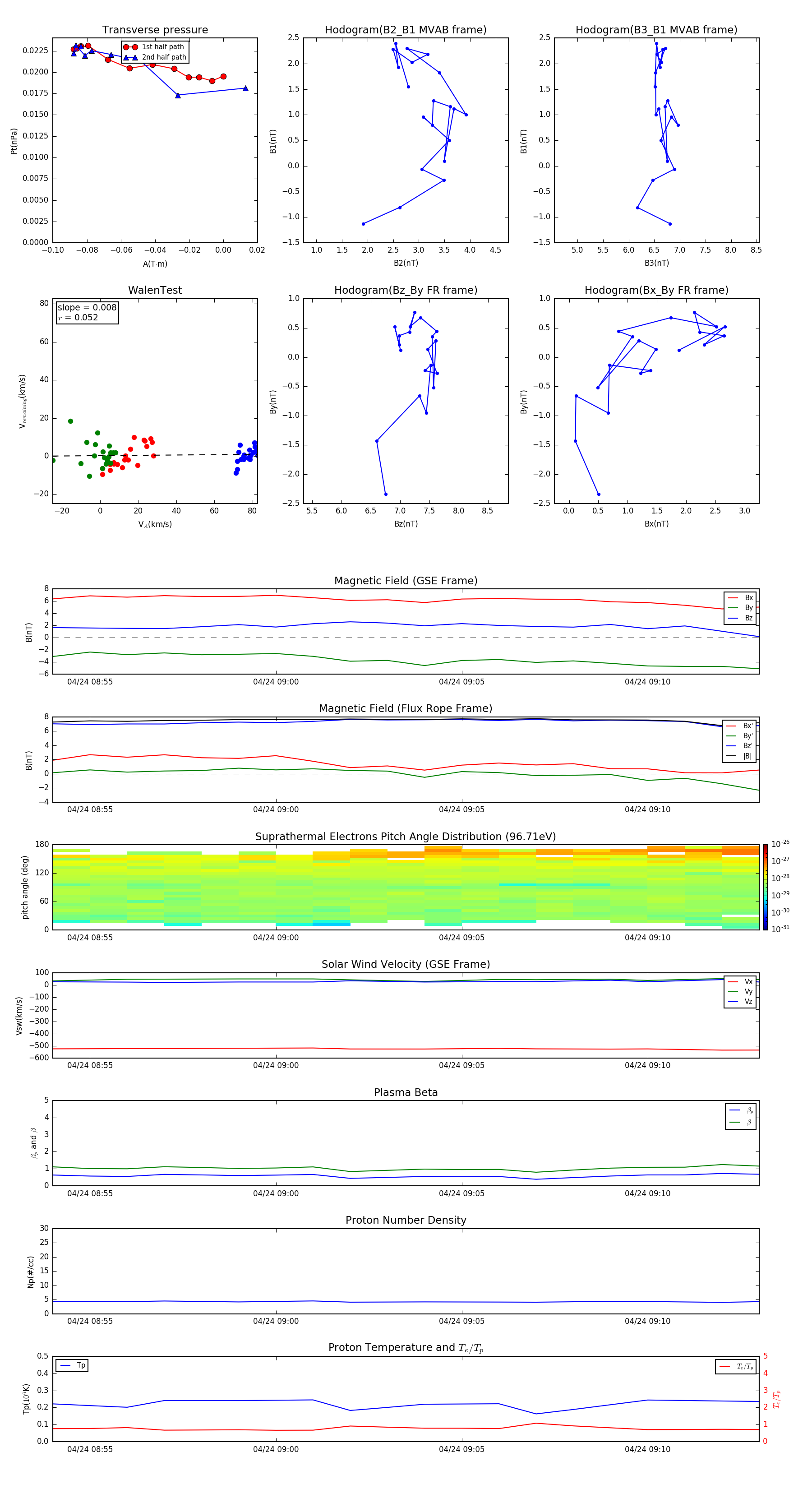Click the 'Solar Wind Velocity (GSE Frame)' title

click(406, 965)
